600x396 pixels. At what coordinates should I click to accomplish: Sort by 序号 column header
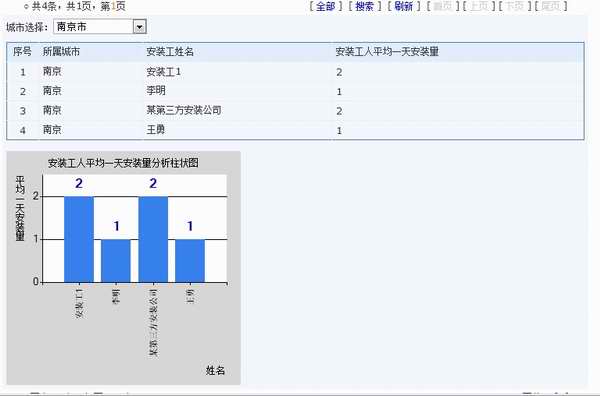tap(22, 52)
